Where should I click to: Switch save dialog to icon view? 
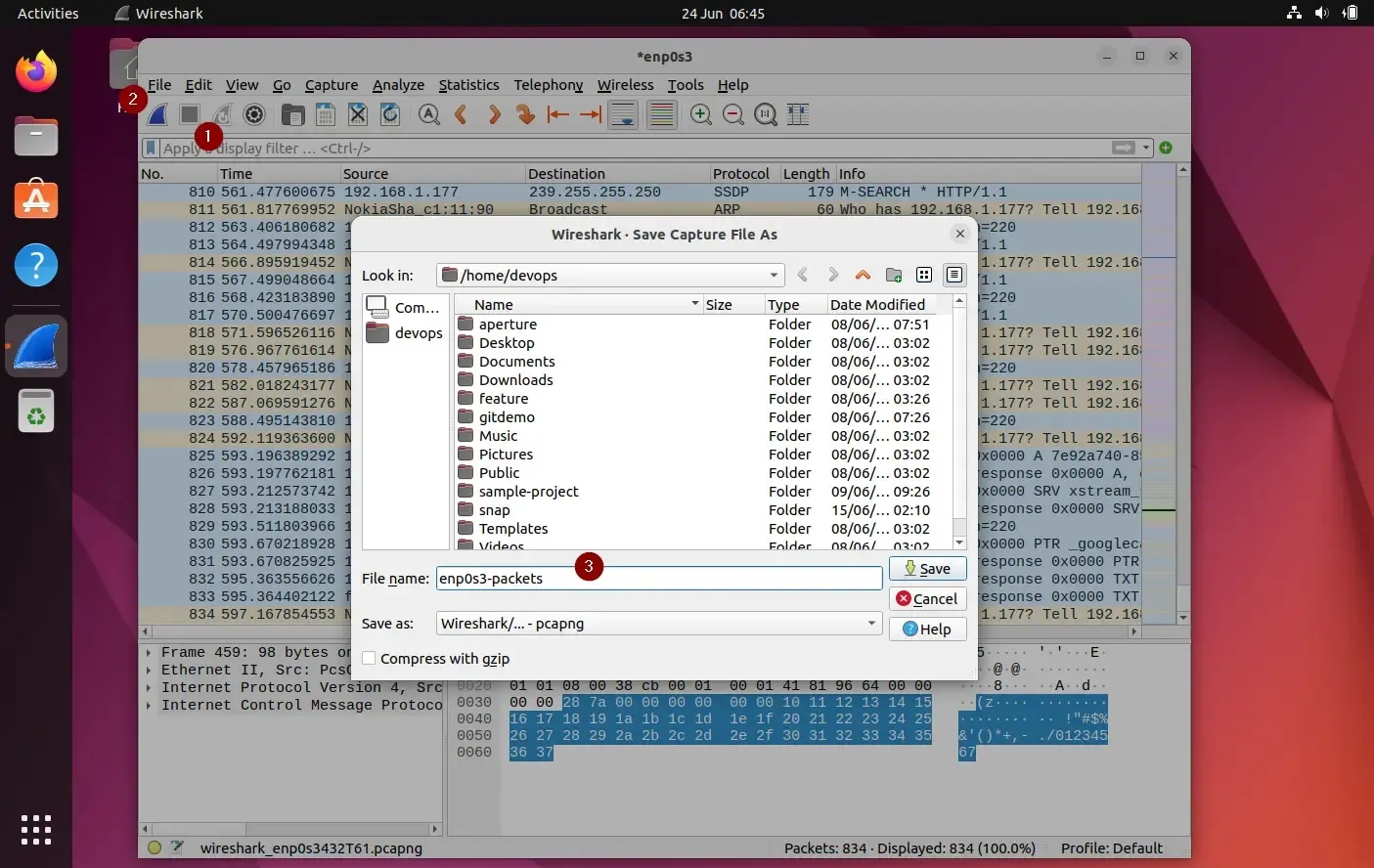pos(924,275)
